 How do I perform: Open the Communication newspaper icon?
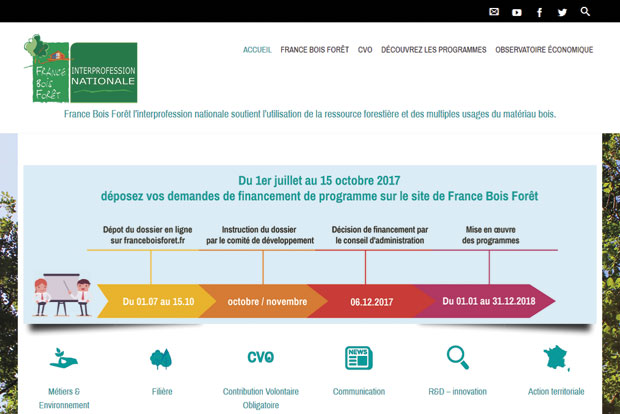[x=359, y=358]
